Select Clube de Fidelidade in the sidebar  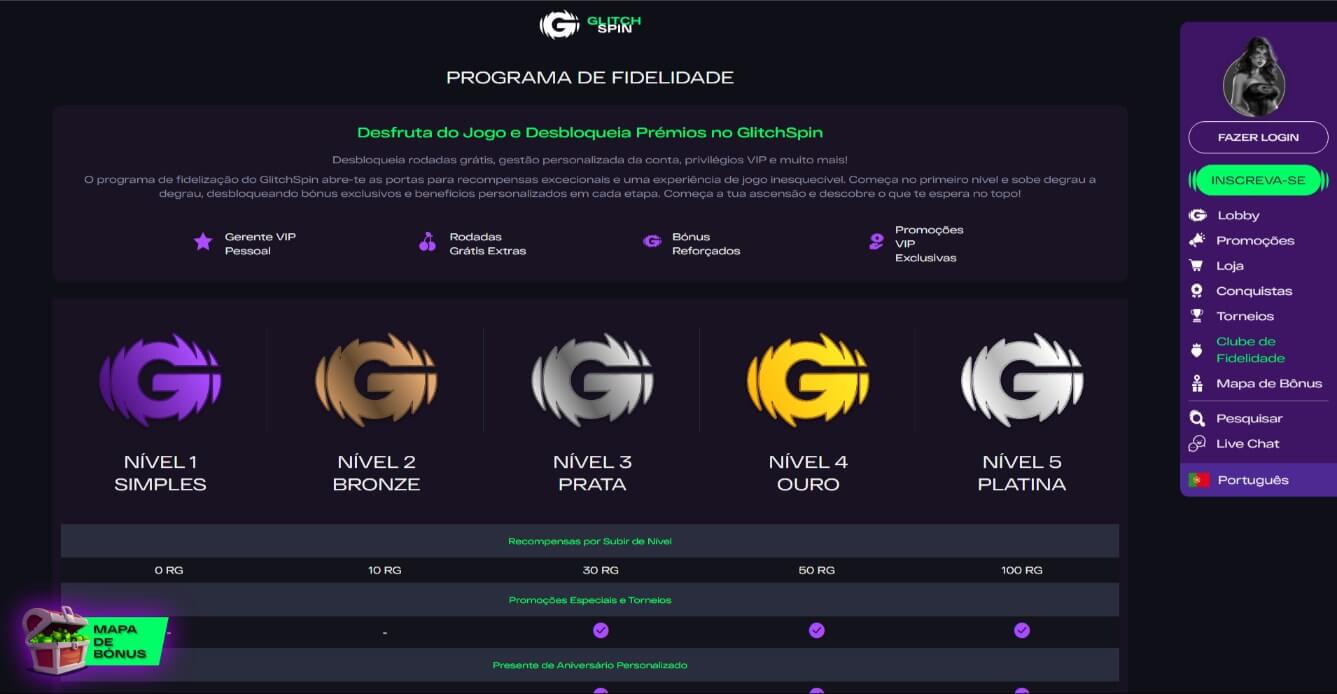click(x=1247, y=350)
